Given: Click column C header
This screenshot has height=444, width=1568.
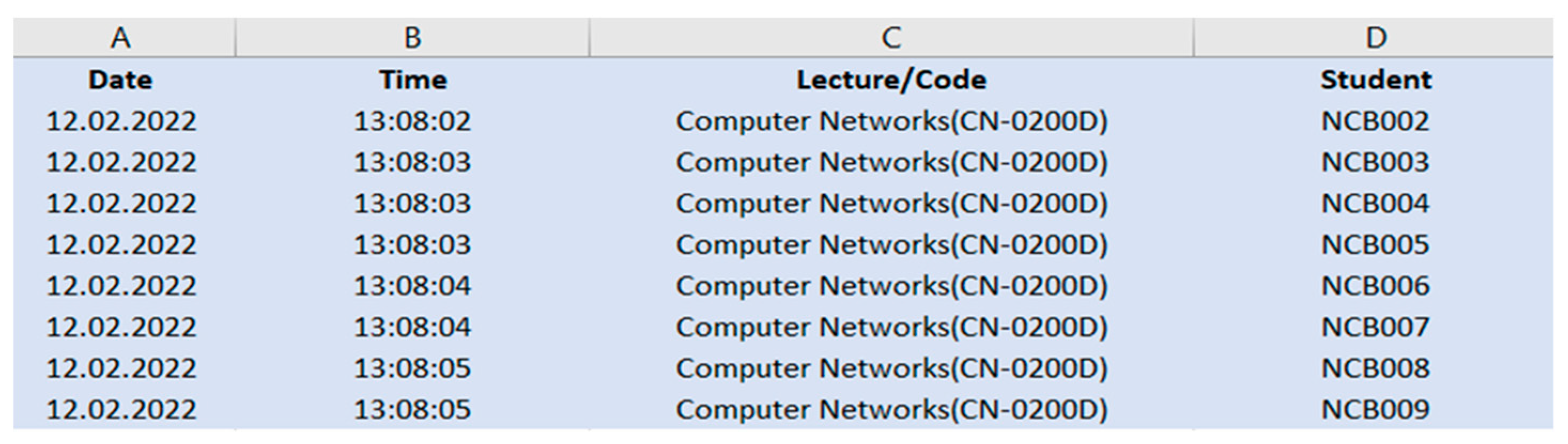Looking at the screenshot, I should pos(891,38).
